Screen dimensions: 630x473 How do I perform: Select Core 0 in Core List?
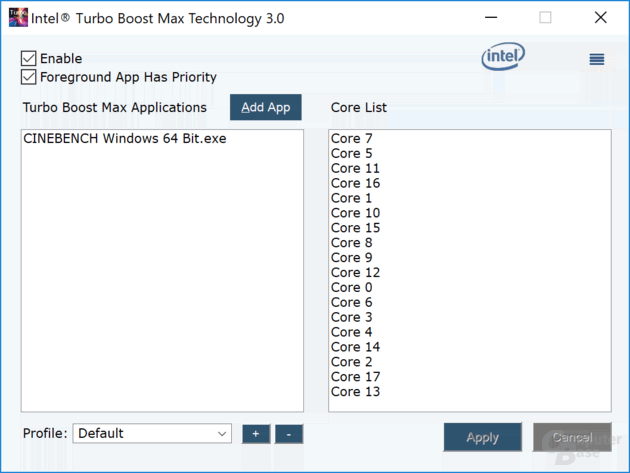pos(470,287)
